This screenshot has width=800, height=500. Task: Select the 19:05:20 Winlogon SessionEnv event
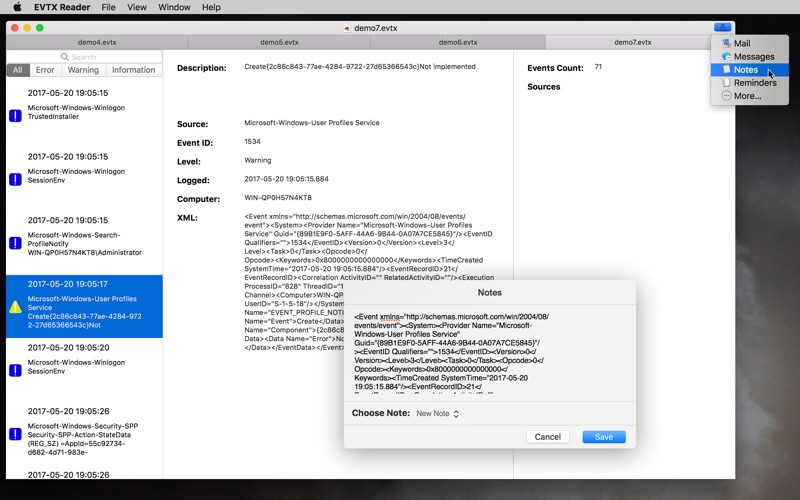pyautogui.click(x=84, y=370)
